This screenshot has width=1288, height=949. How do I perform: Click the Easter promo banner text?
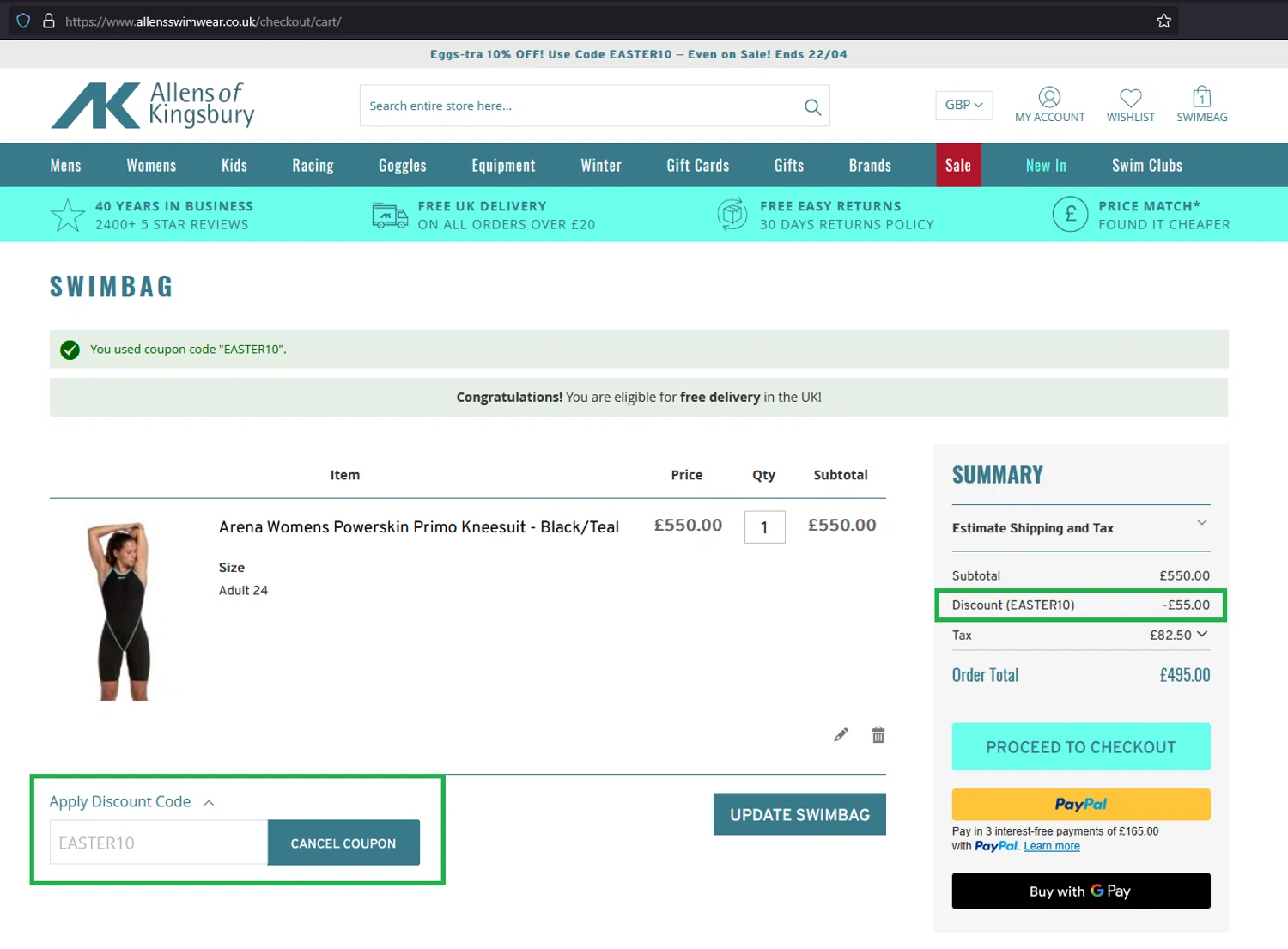(x=638, y=54)
